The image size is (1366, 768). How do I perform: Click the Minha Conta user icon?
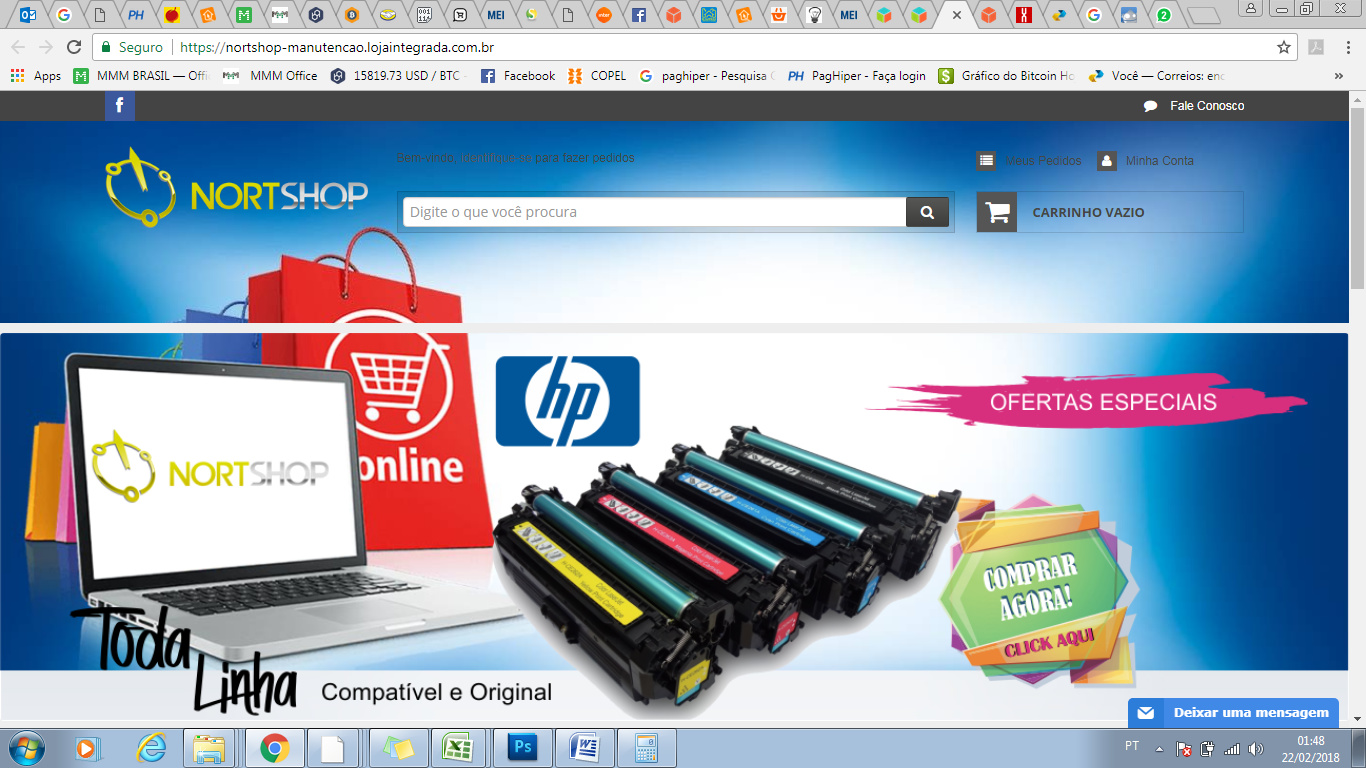1107,160
